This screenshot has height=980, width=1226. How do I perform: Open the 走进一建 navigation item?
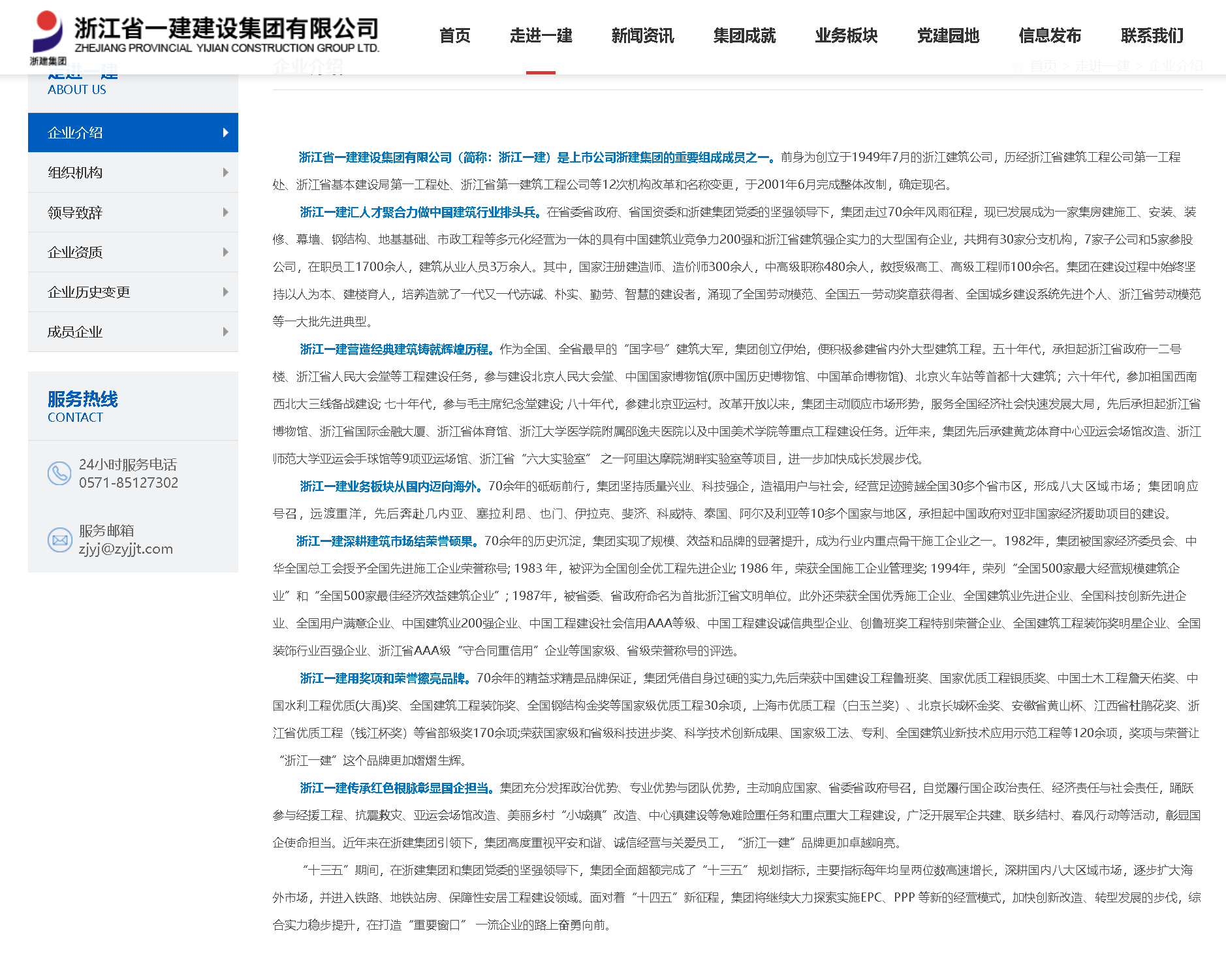click(x=541, y=35)
